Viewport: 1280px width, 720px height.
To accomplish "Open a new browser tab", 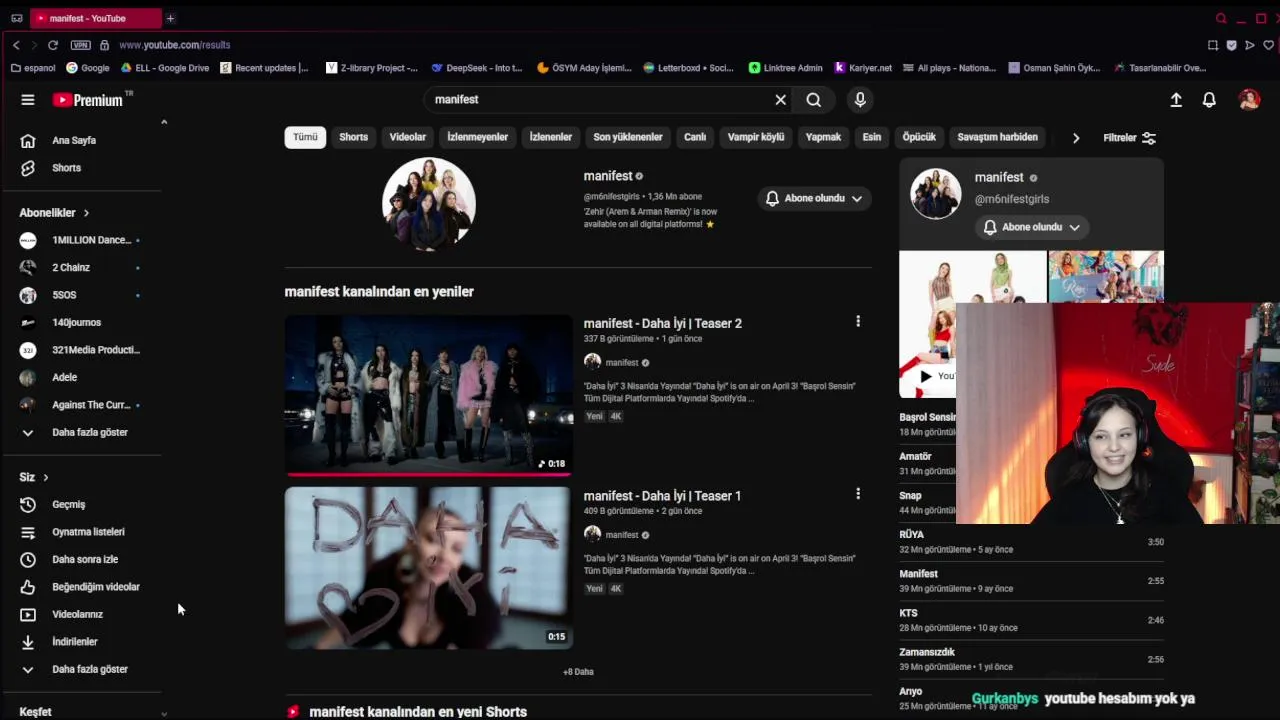I will point(170,18).
